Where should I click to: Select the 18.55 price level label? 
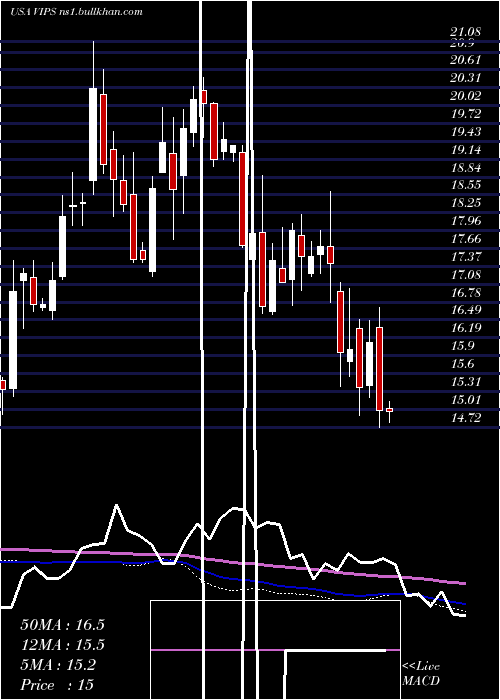tap(466, 185)
